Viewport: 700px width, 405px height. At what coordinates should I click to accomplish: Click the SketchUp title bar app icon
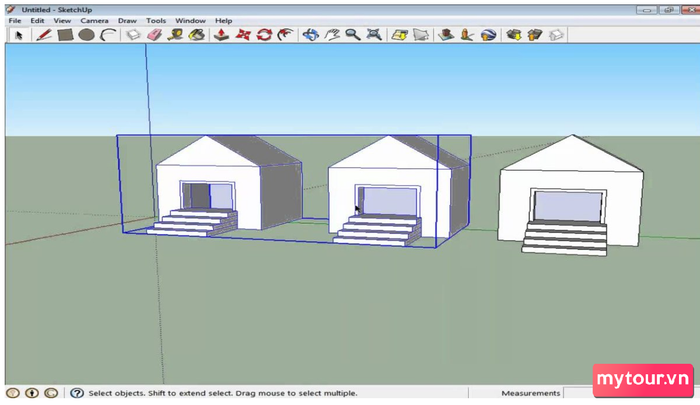(x=11, y=9)
